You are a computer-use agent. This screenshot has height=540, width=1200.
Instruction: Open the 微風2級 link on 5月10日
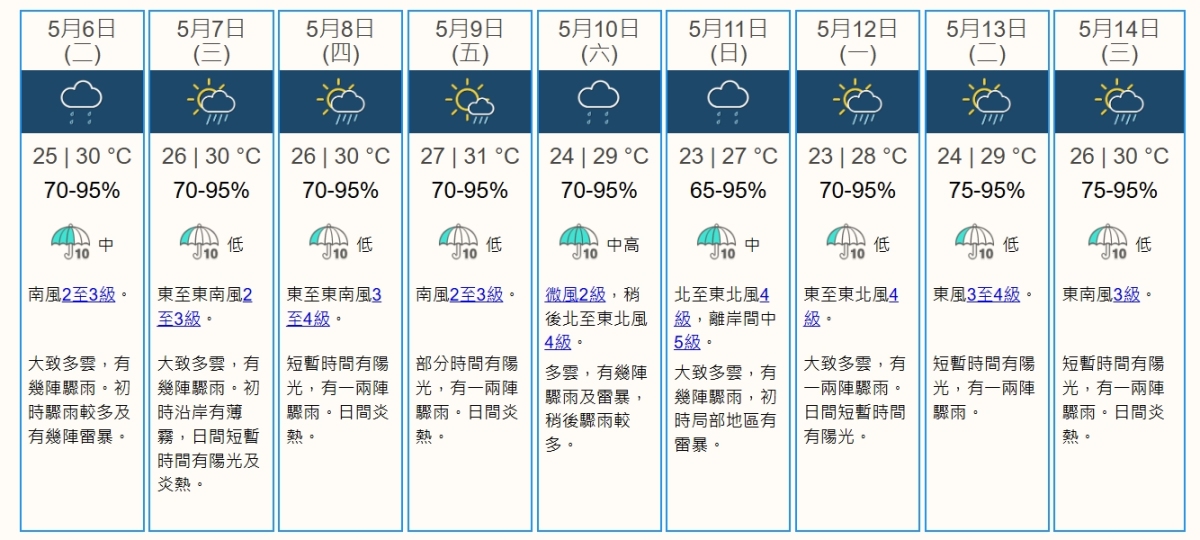(575, 294)
